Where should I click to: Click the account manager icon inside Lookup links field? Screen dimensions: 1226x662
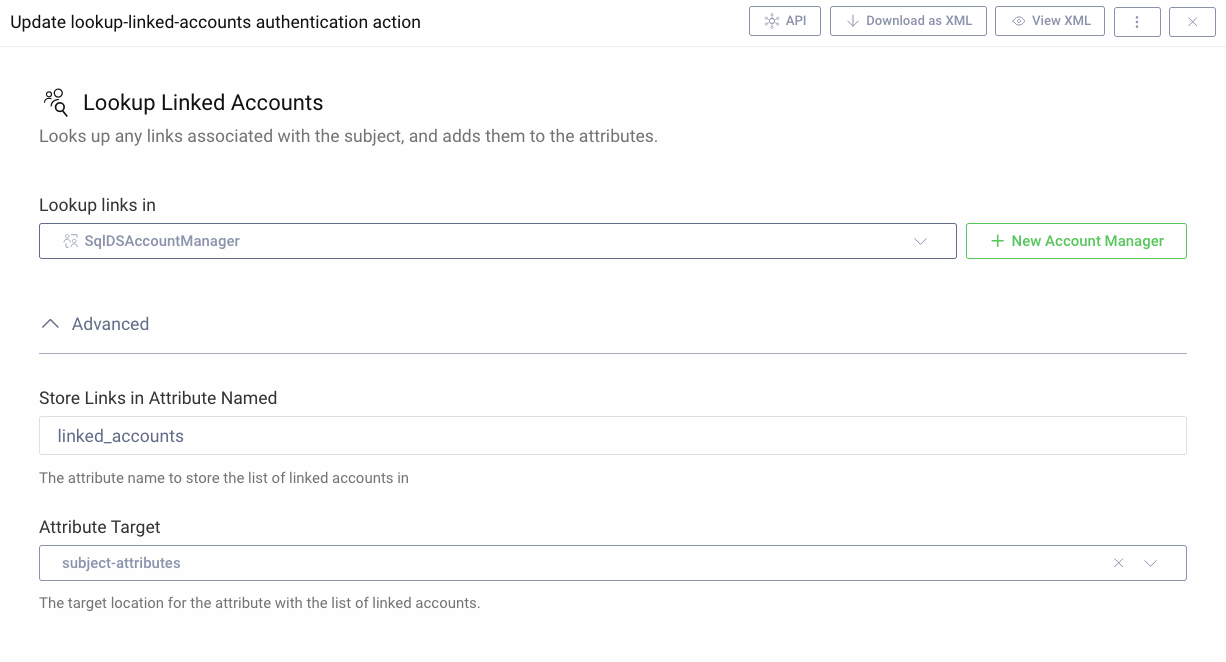(69, 240)
